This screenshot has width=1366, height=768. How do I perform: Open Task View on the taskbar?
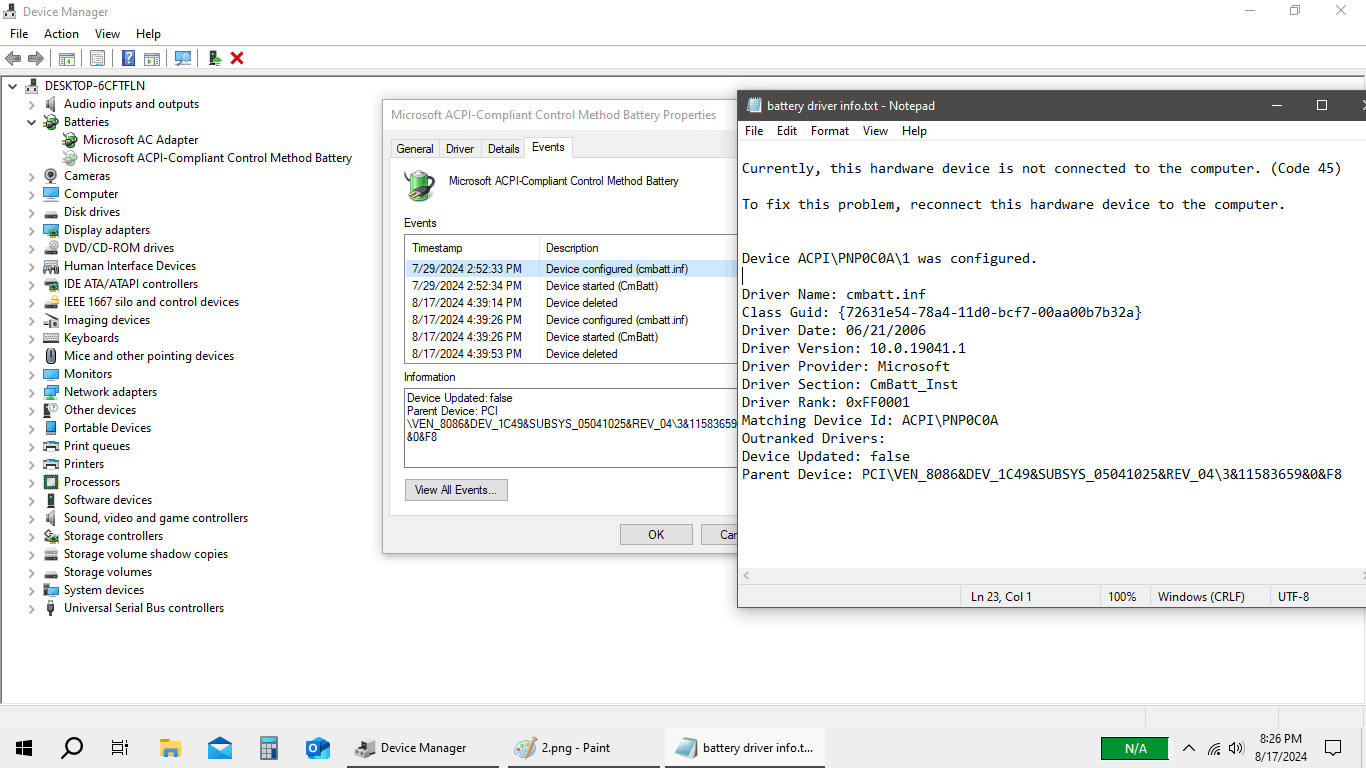click(x=120, y=748)
